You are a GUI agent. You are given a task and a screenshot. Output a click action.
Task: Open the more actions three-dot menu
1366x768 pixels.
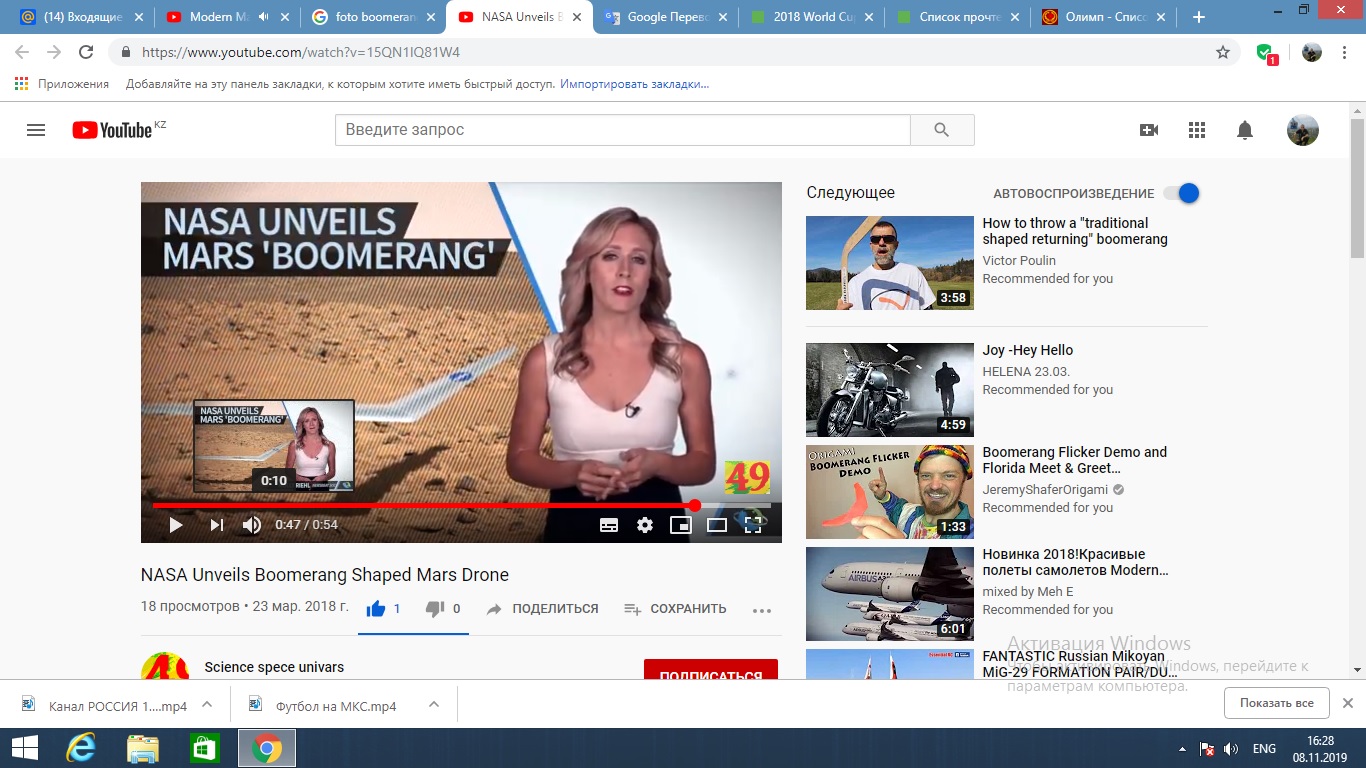pos(762,610)
